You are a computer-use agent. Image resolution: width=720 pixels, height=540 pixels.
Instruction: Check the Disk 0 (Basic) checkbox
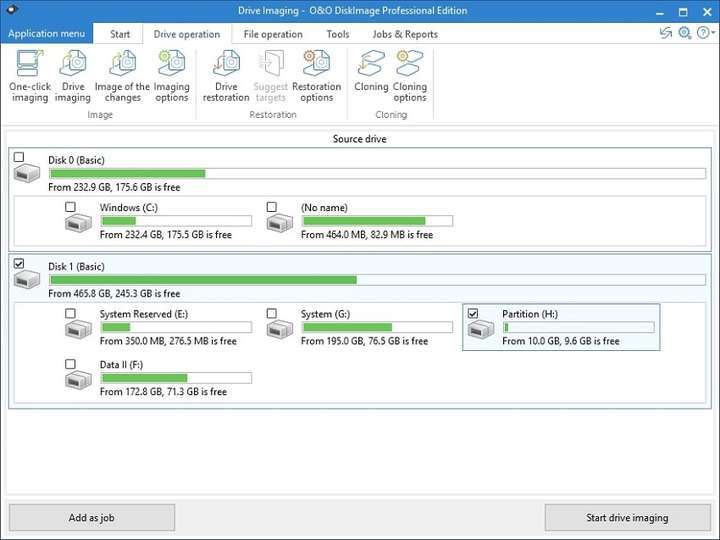click(19, 158)
